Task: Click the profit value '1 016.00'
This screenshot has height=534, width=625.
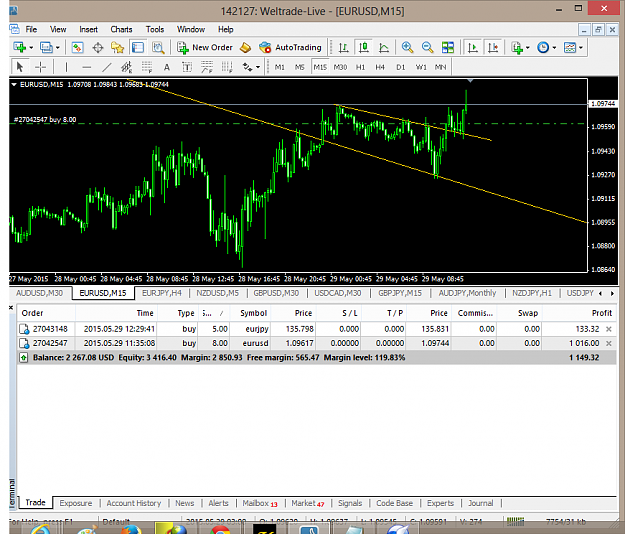Action: (584, 343)
